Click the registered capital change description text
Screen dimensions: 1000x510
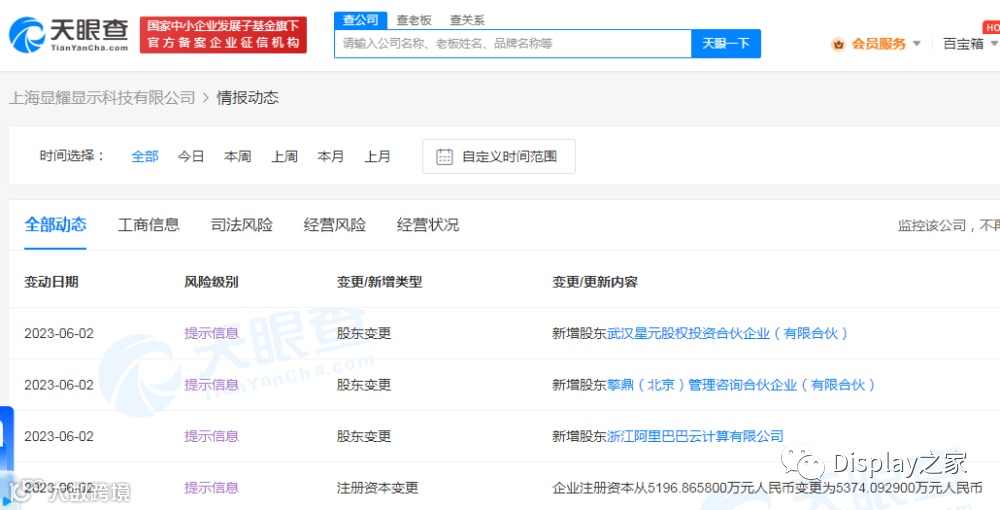click(x=767, y=488)
